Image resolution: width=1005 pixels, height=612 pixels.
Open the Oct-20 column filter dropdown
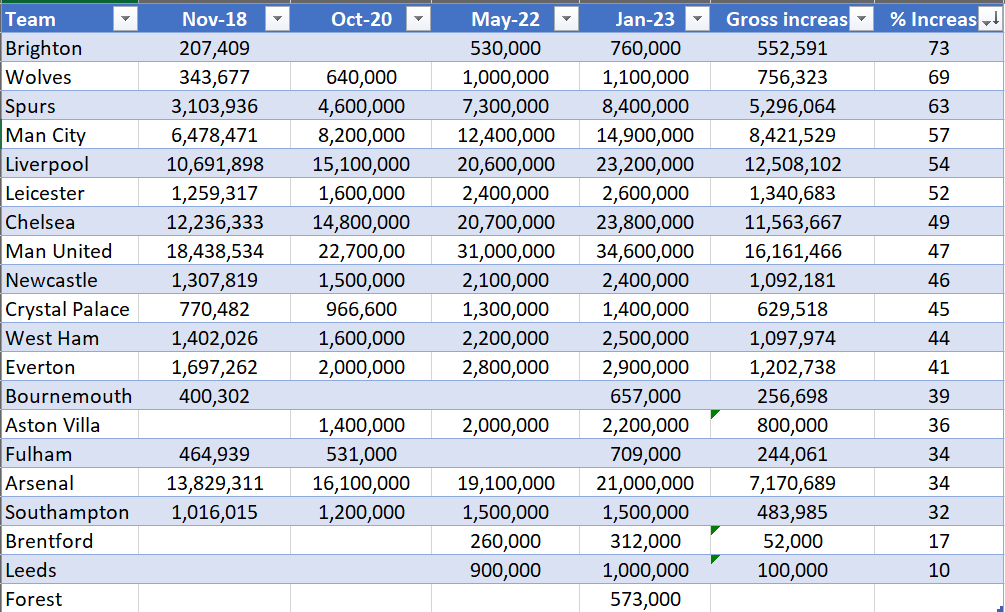(x=418, y=19)
